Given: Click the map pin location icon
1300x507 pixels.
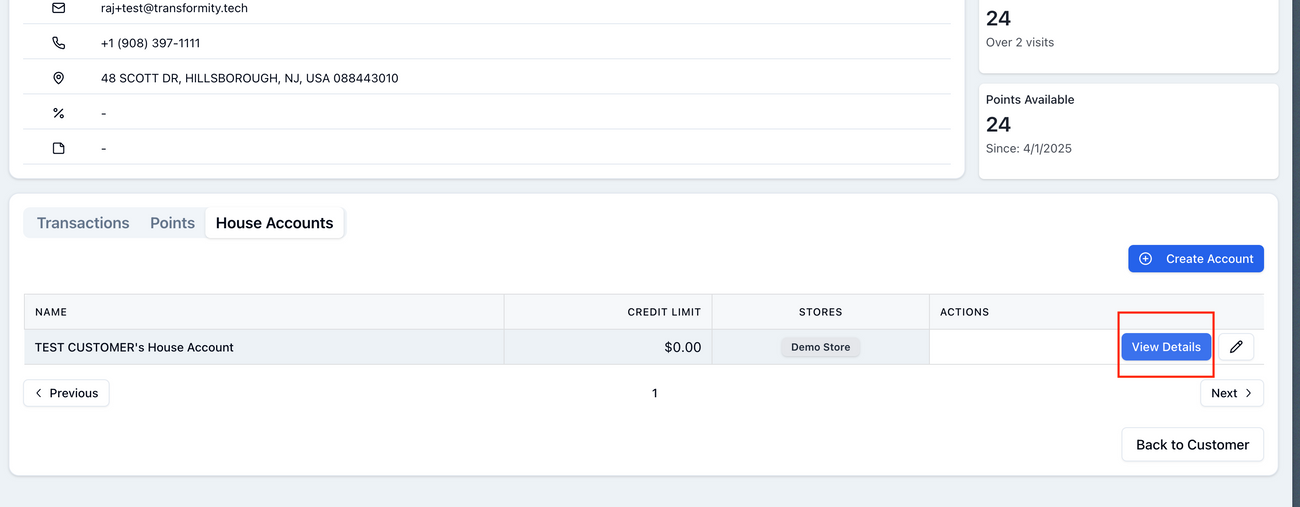Looking at the screenshot, I should [58, 78].
